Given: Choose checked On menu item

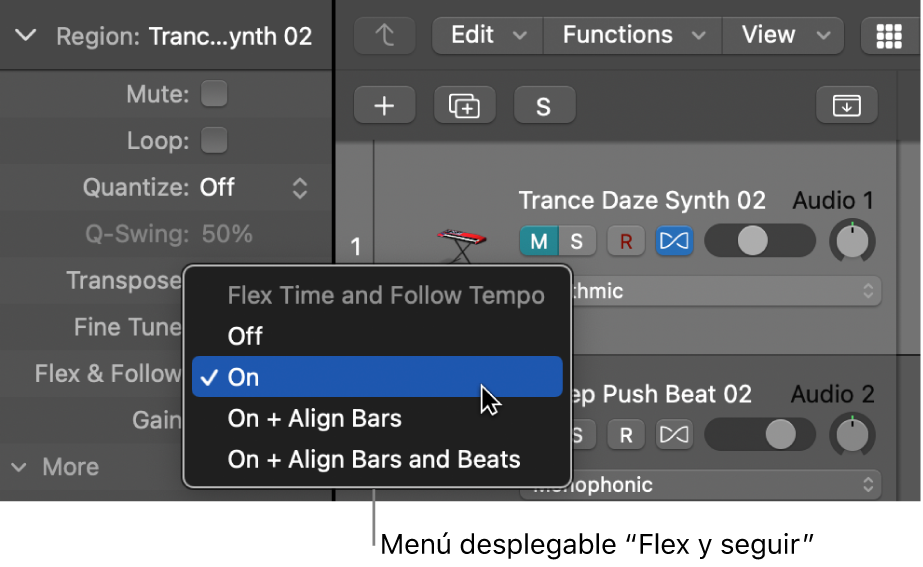Looking at the screenshot, I should tap(377, 377).
